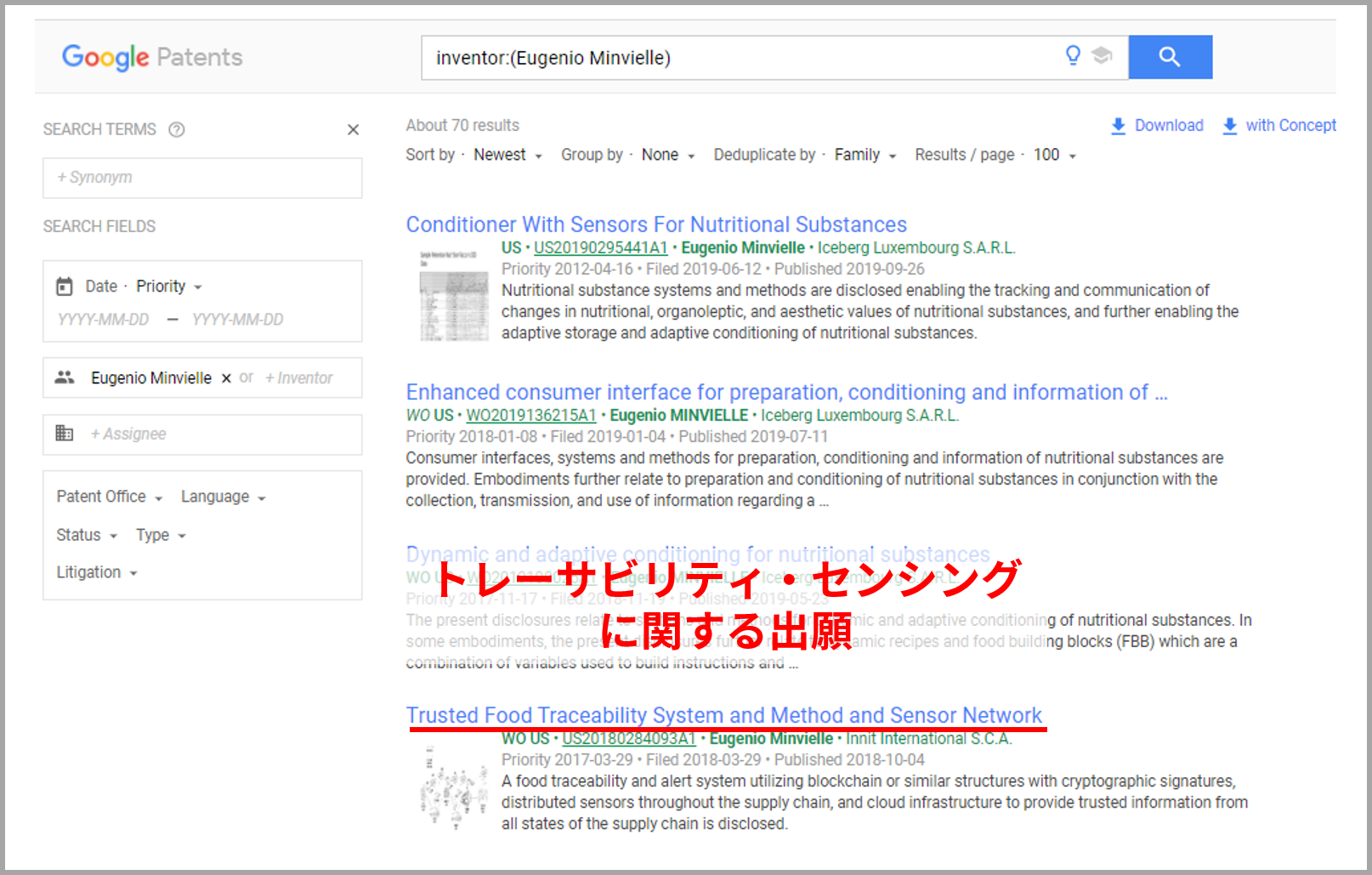Open patent number US20190295441A1 link
This screenshot has height=875, width=1372.
601,247
